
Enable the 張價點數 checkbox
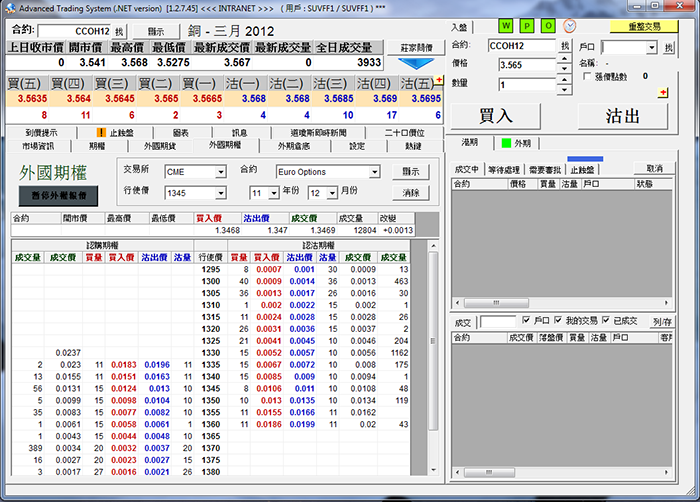pyautogui.click(x=587, y=76)
